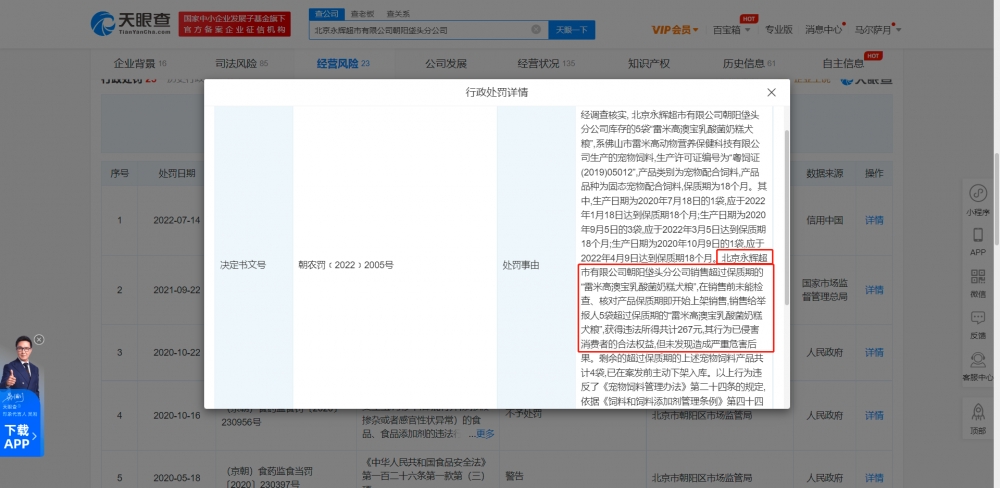Switch to the 知识产权 tab
Screen dimensions: 1000x488
(x=649, y=63)
